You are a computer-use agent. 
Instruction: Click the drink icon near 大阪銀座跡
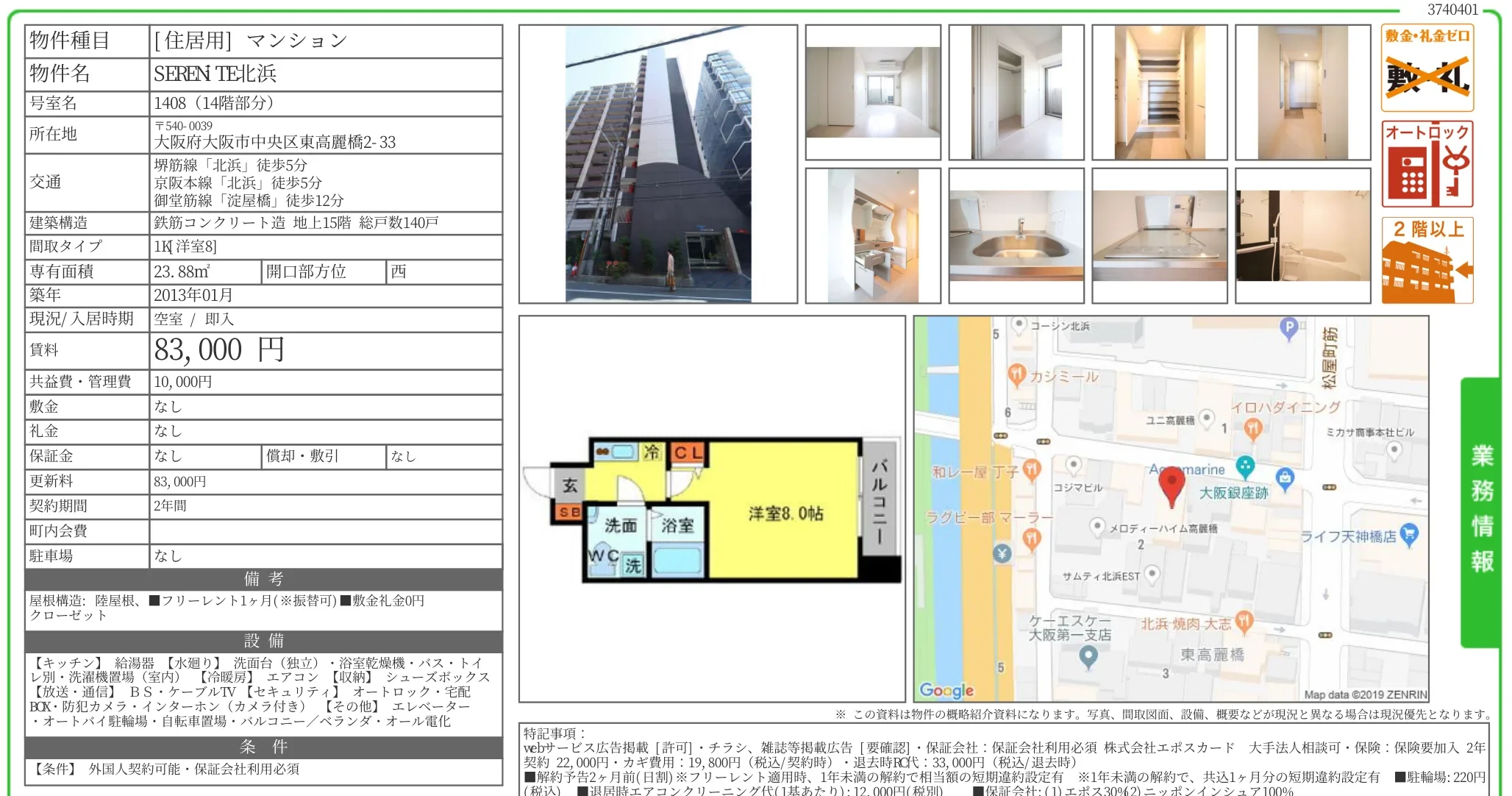[1246, 463]
